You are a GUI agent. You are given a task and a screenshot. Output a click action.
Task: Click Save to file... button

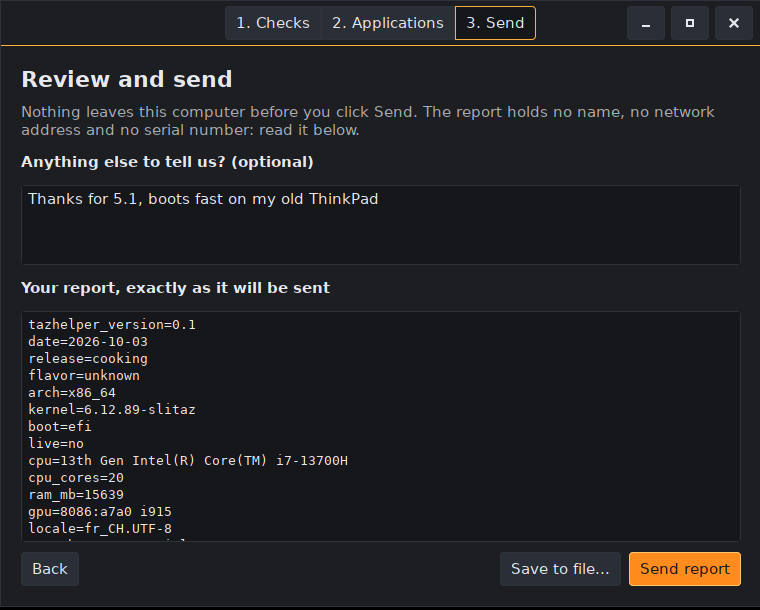pos(560,569)
